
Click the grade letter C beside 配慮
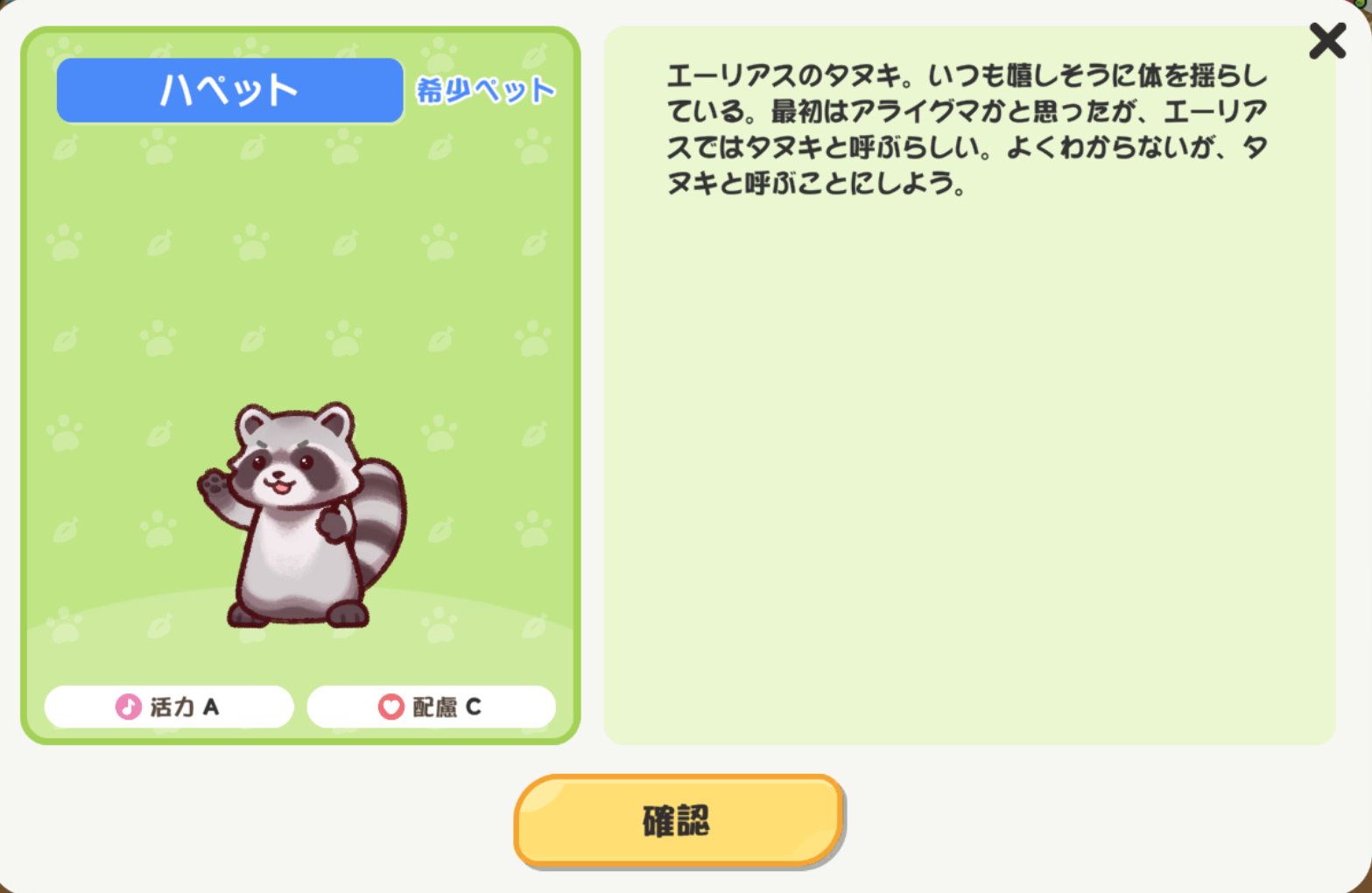point(473,707)
